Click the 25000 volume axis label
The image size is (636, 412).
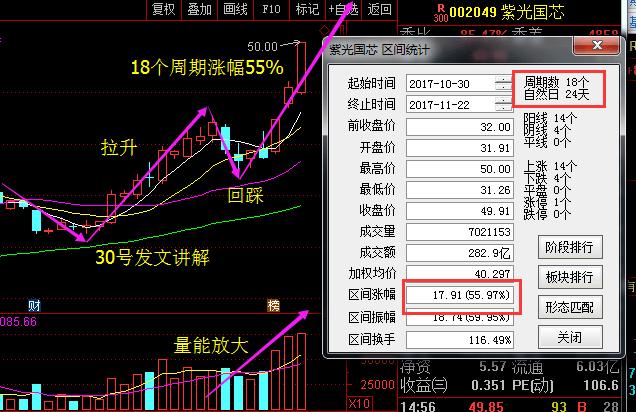(378, 385)
